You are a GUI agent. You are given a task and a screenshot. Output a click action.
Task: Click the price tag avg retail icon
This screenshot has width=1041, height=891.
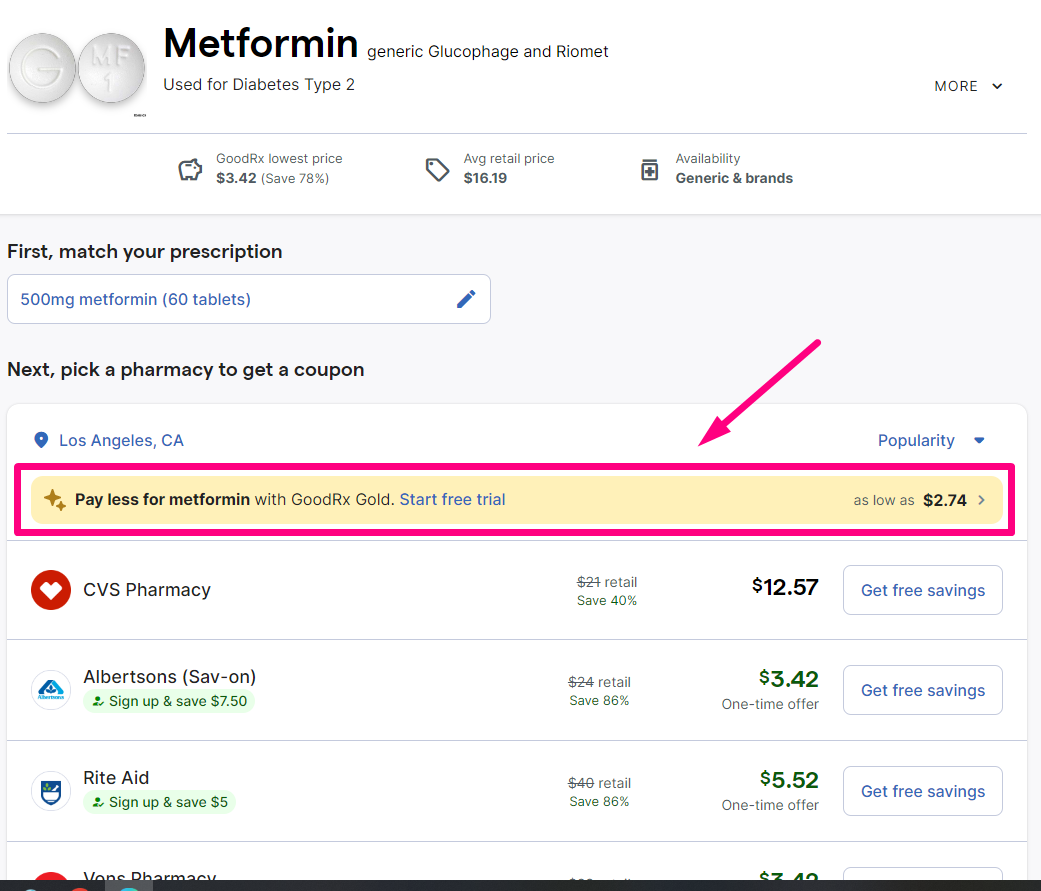click(437, 170)
